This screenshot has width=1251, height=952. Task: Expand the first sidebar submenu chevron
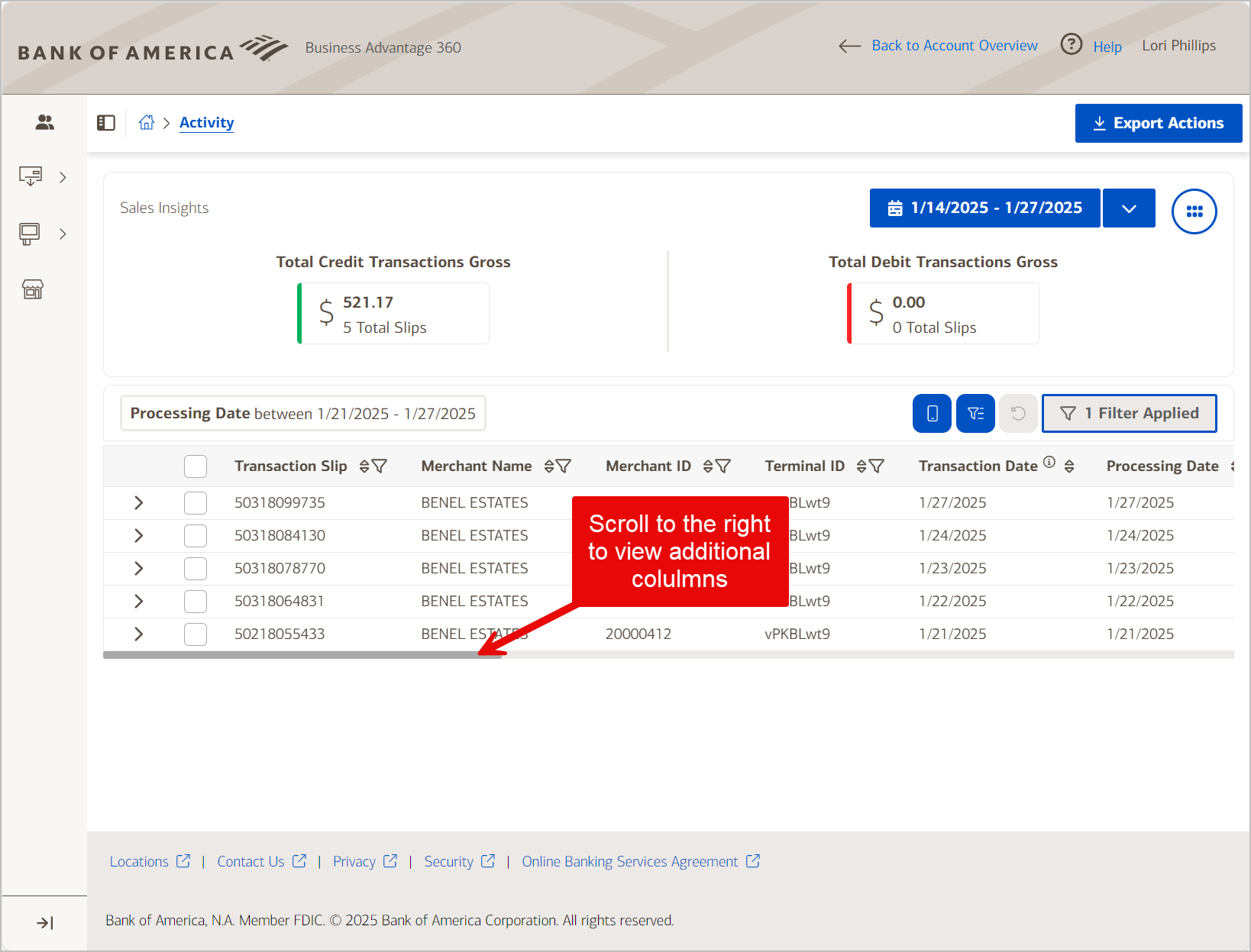(63, 177)
